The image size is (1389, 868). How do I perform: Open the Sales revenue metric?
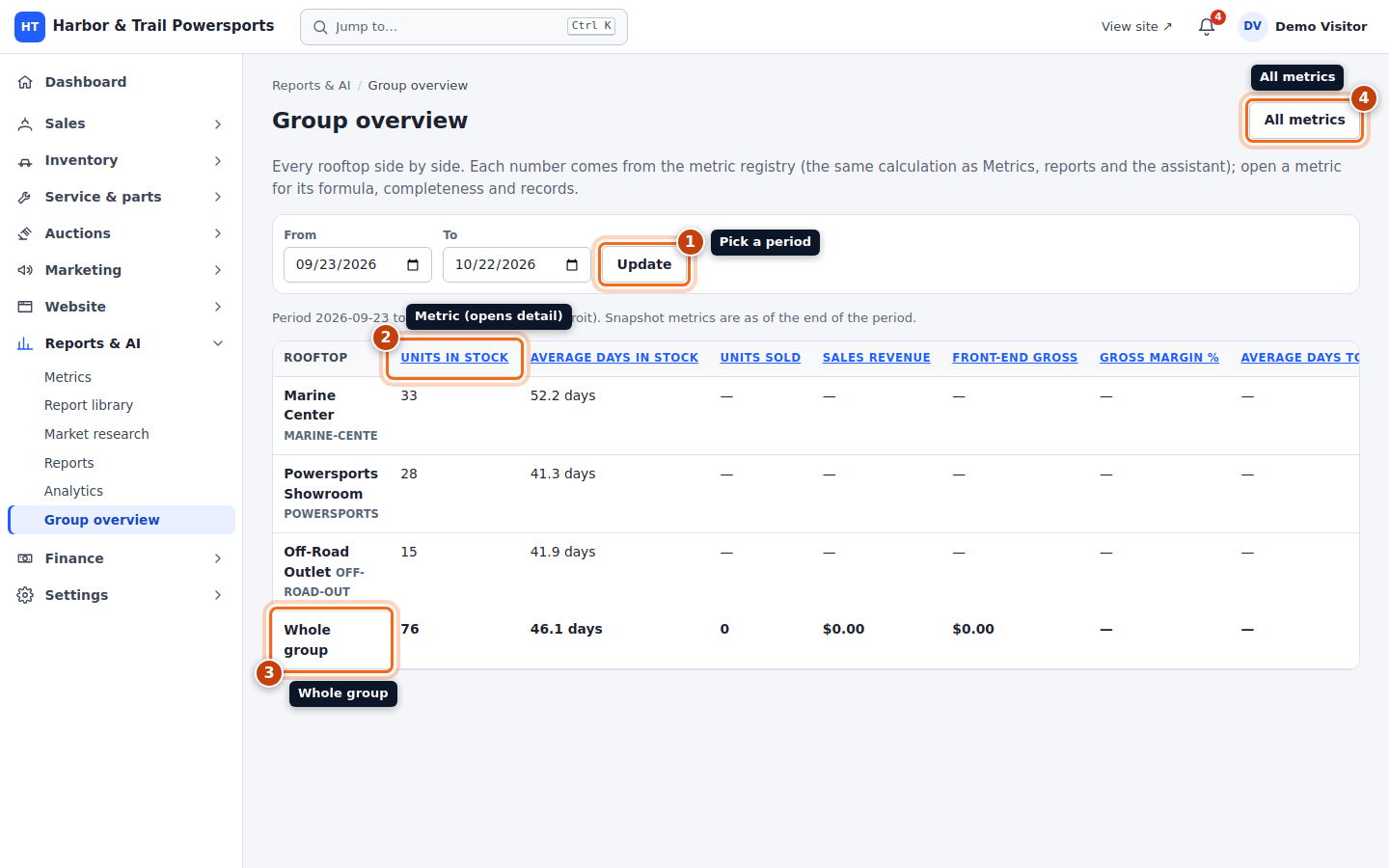point(877,358)
